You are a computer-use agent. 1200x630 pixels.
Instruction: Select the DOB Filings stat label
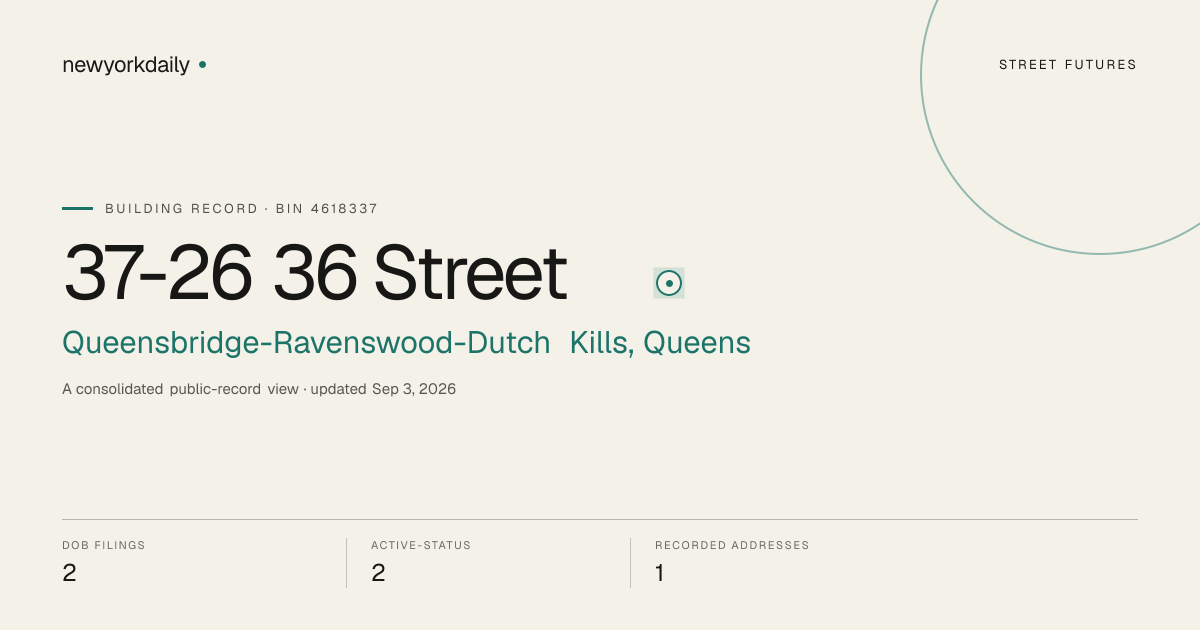(104, 545)
